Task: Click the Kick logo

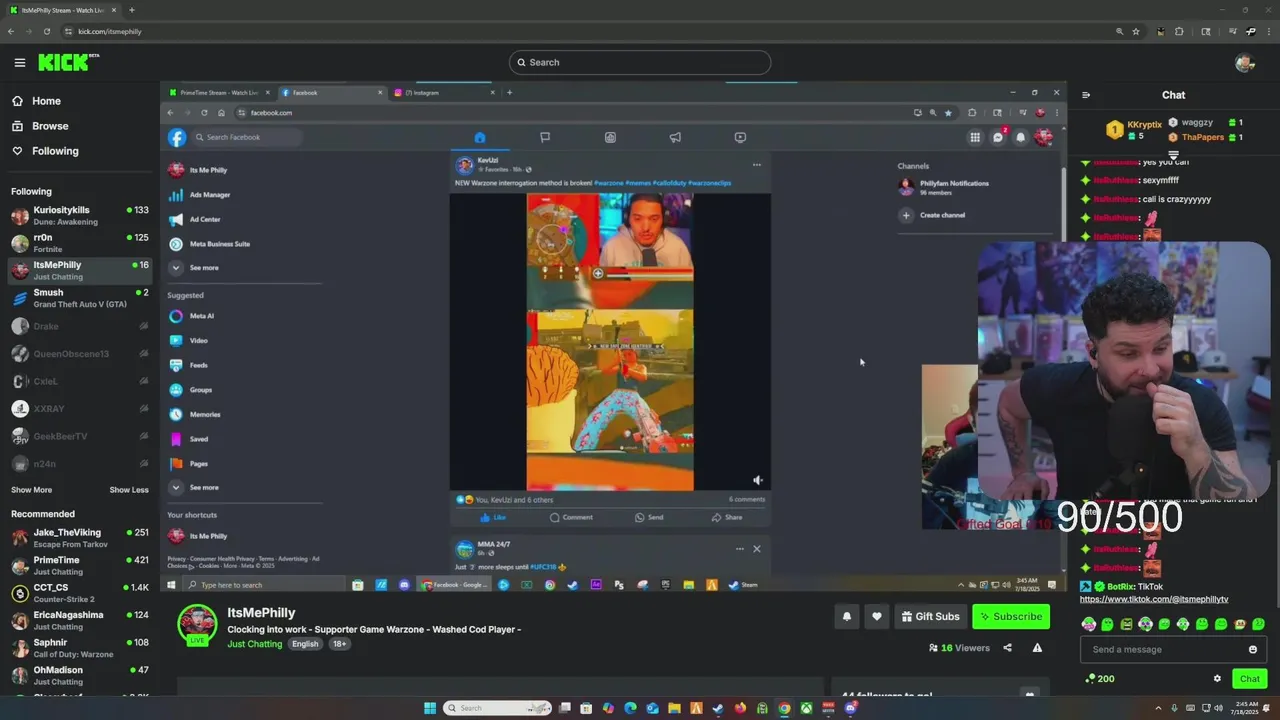Action: click(68, 62)
